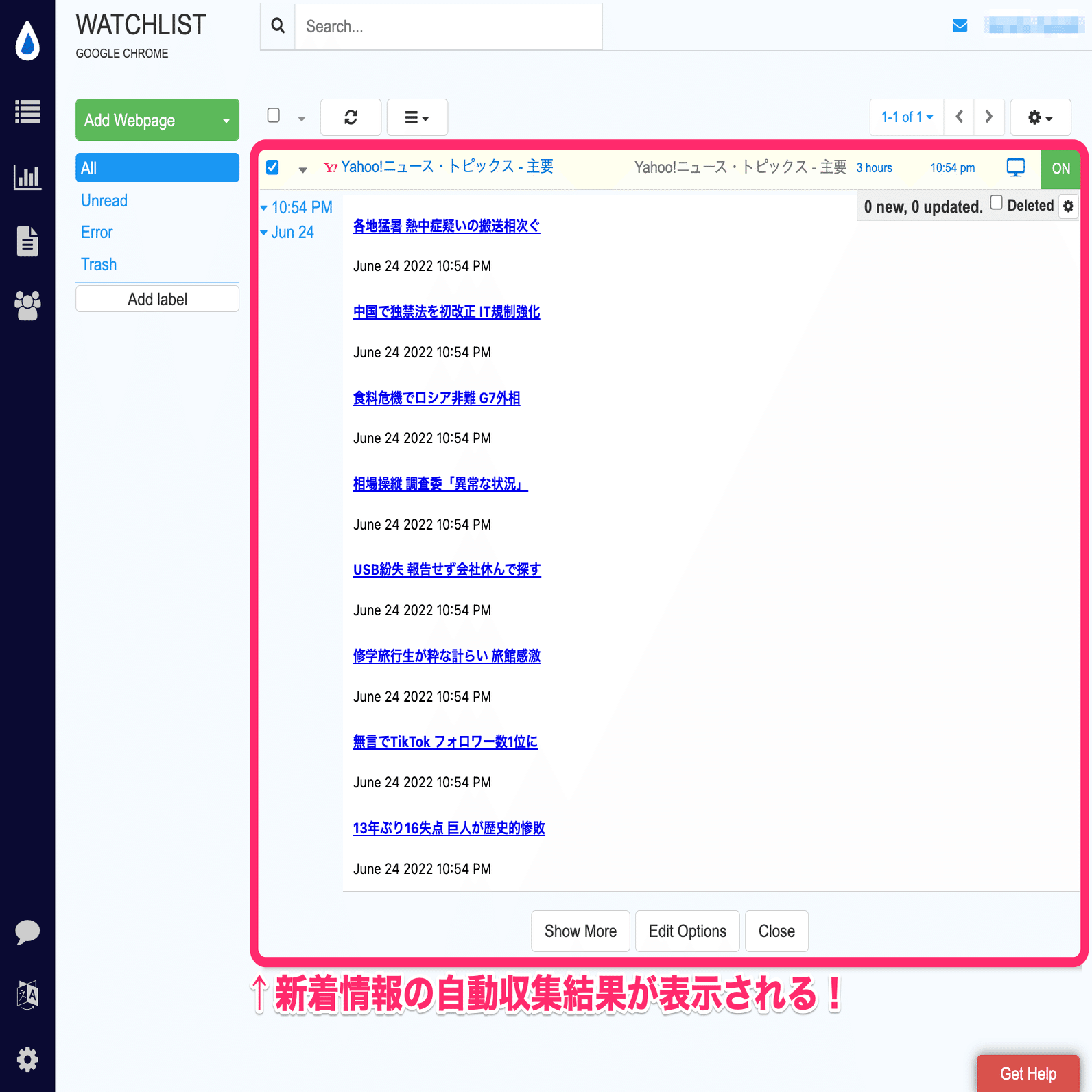Click the monitor device icon on Yahoo row
Screen dimensions: 1092x1092
tap(1016, 167)
